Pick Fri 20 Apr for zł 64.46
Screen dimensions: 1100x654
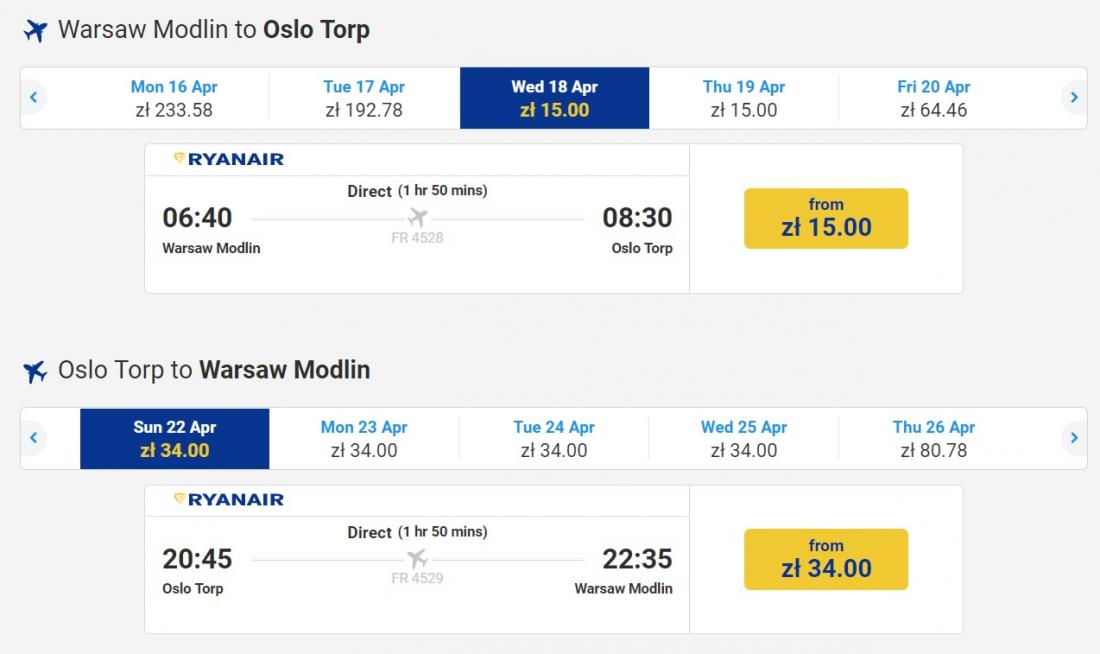coord(934,98)
